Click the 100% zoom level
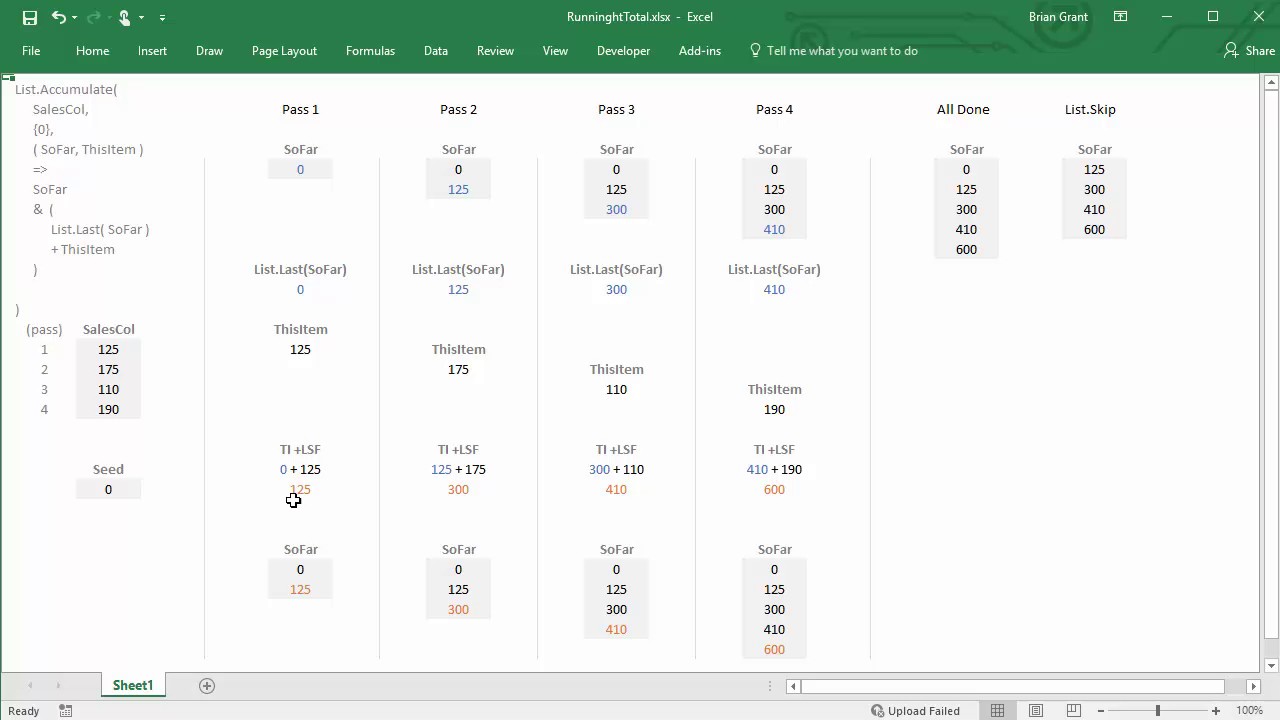 click(1249, 711)
